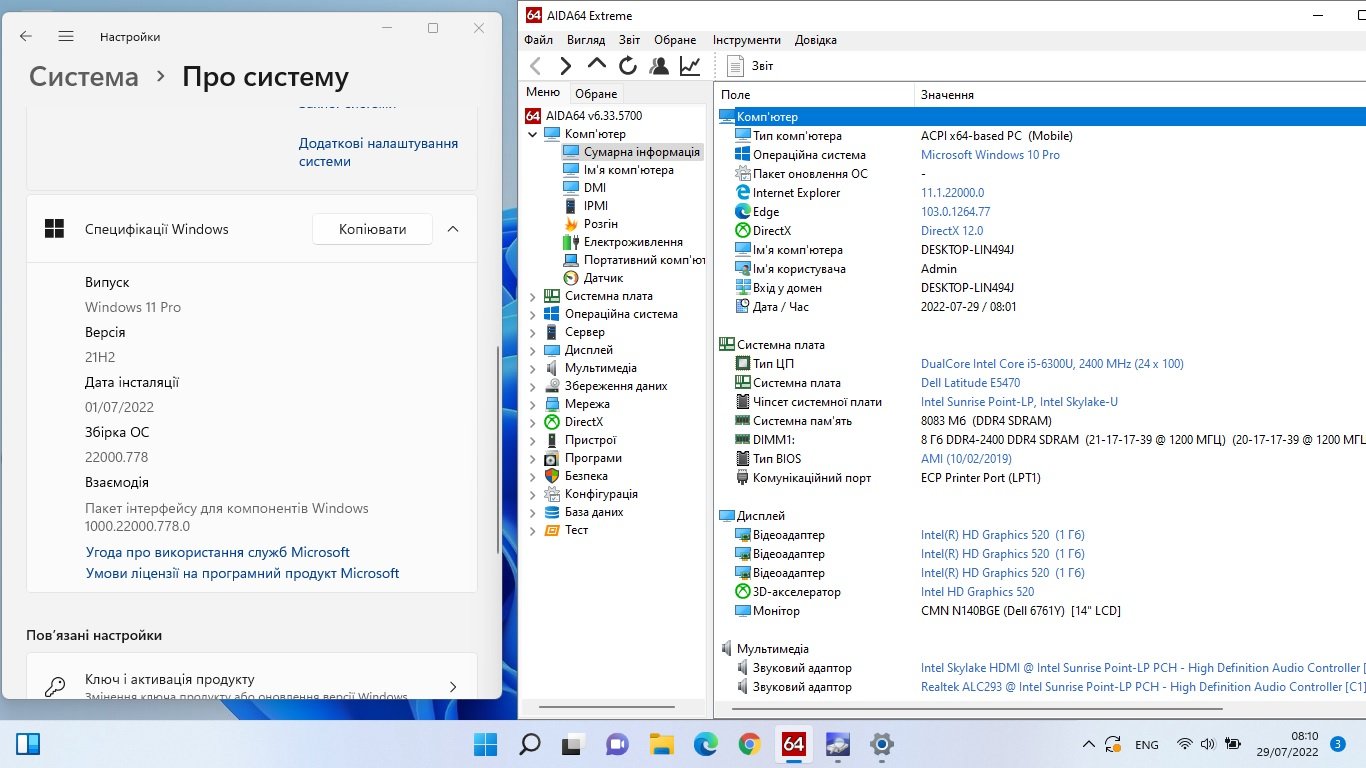Click the Поле column header
The height and width of the screenshot is (768, 1366).
[815, 95]
